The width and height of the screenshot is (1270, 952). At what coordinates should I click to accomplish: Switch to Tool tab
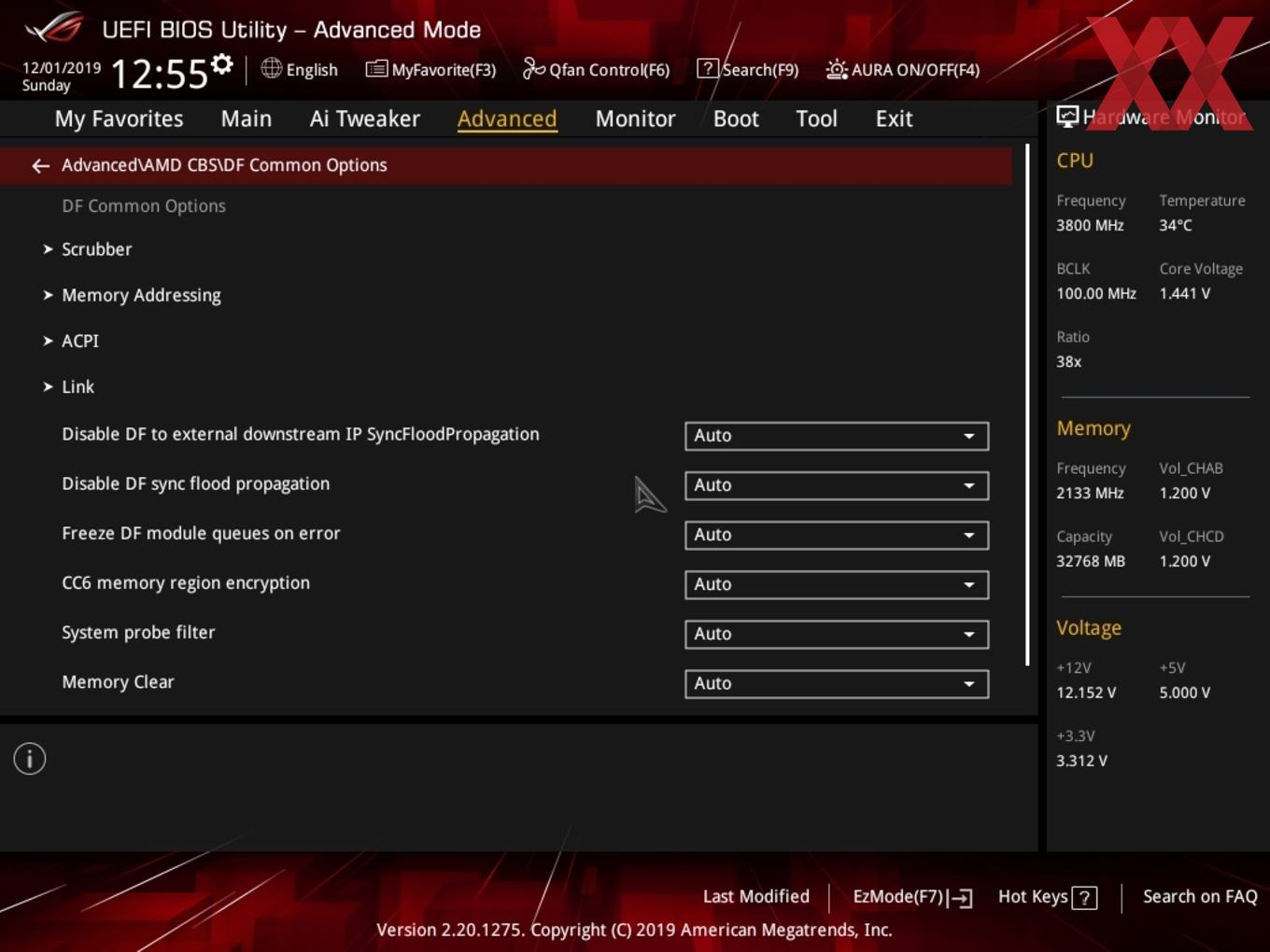tap(816, 119)
